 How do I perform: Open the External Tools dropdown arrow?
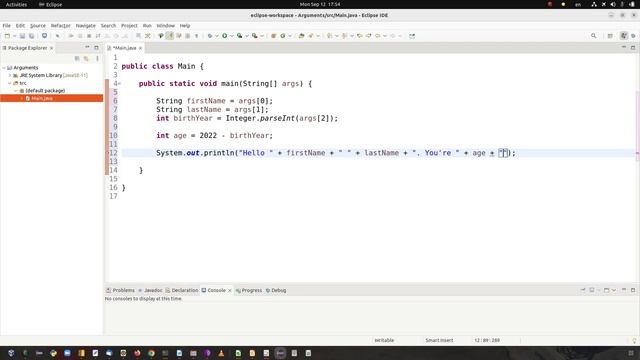point(262,36)
